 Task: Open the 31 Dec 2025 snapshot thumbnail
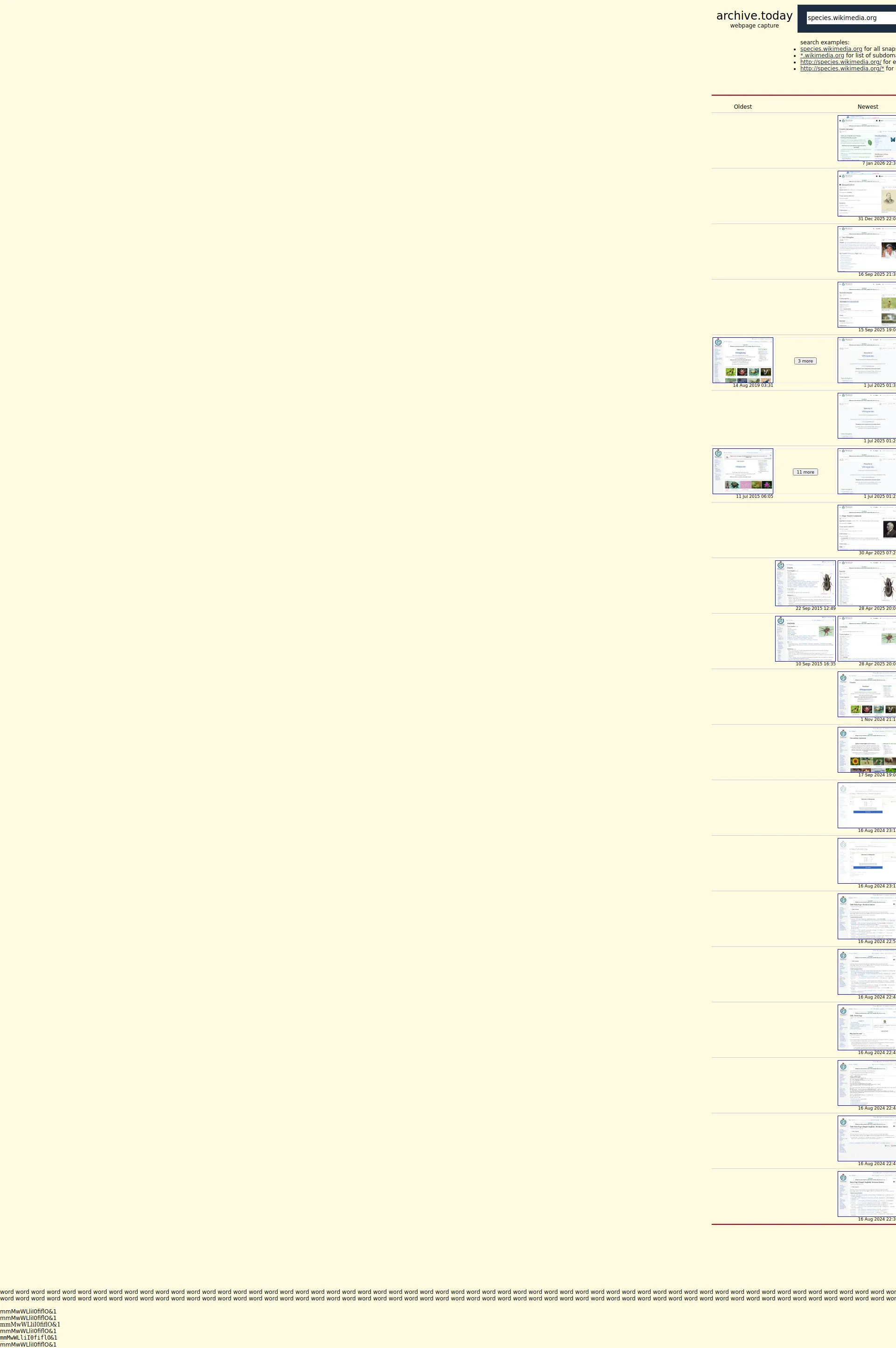866,194
